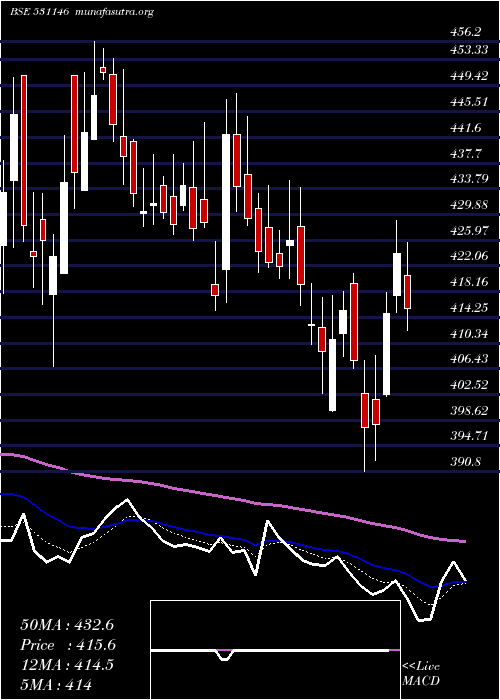500x700 pixels.
Task: Select the 12MA : 414.5 readout
Action: click(x=66, y=665)
